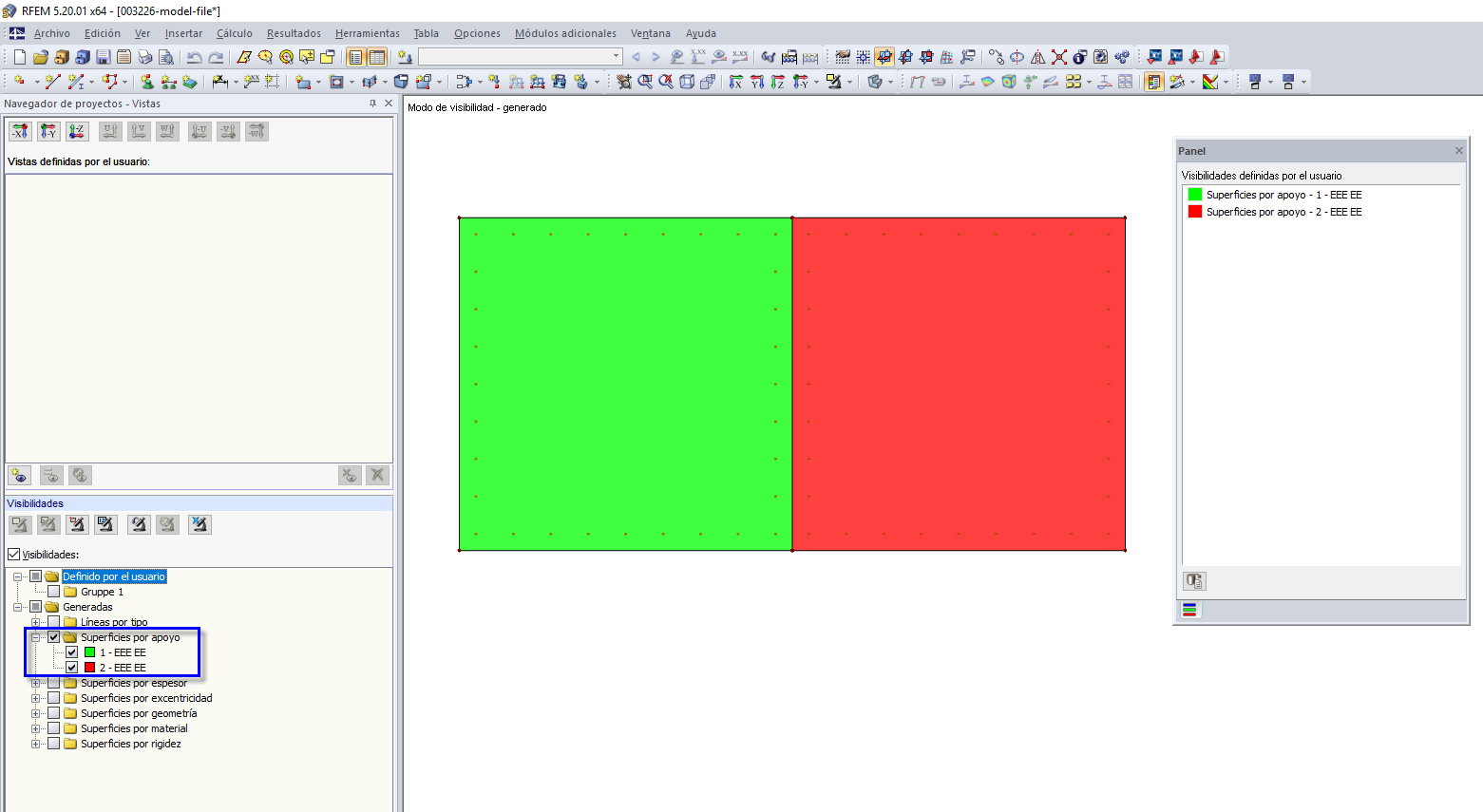Print the current view with printer icon
Screen dimensions: 1483x812
144,57
